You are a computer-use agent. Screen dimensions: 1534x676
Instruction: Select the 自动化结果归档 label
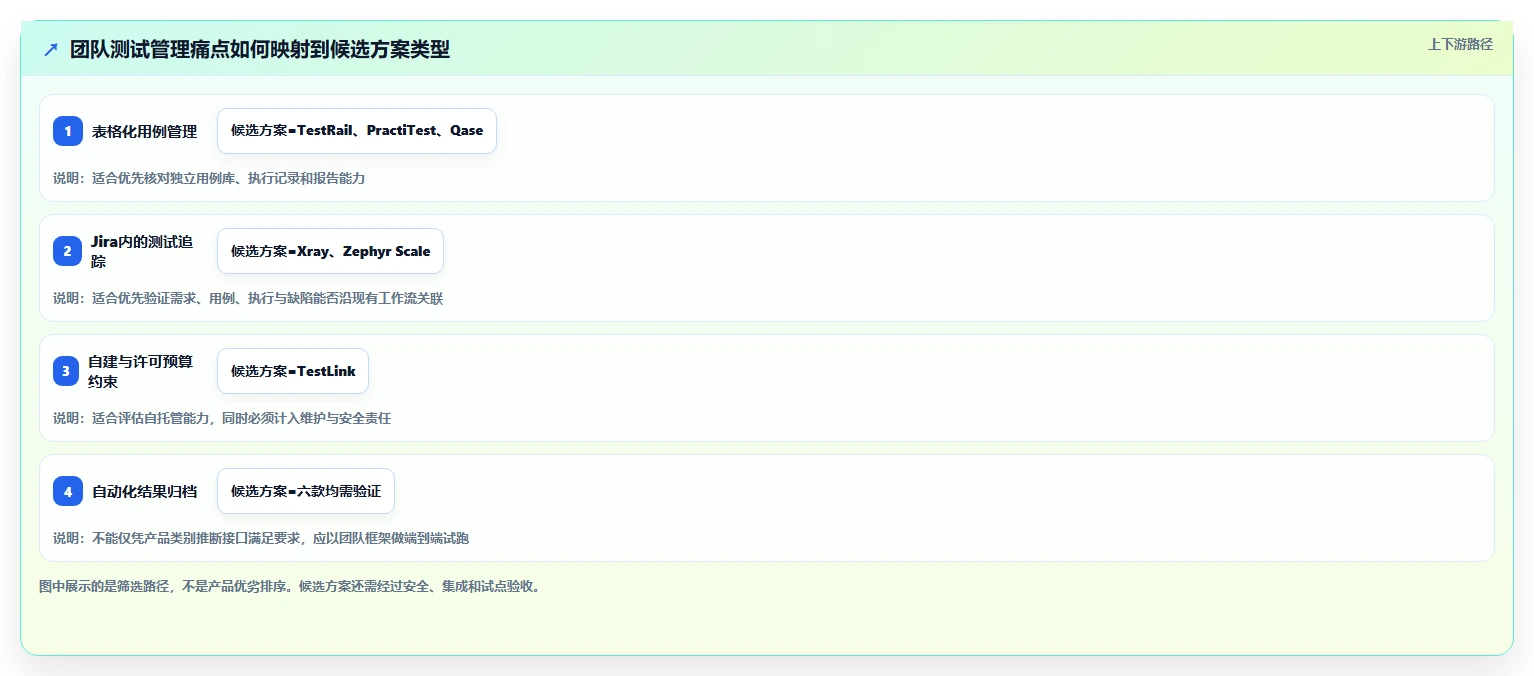coord(144,491)
